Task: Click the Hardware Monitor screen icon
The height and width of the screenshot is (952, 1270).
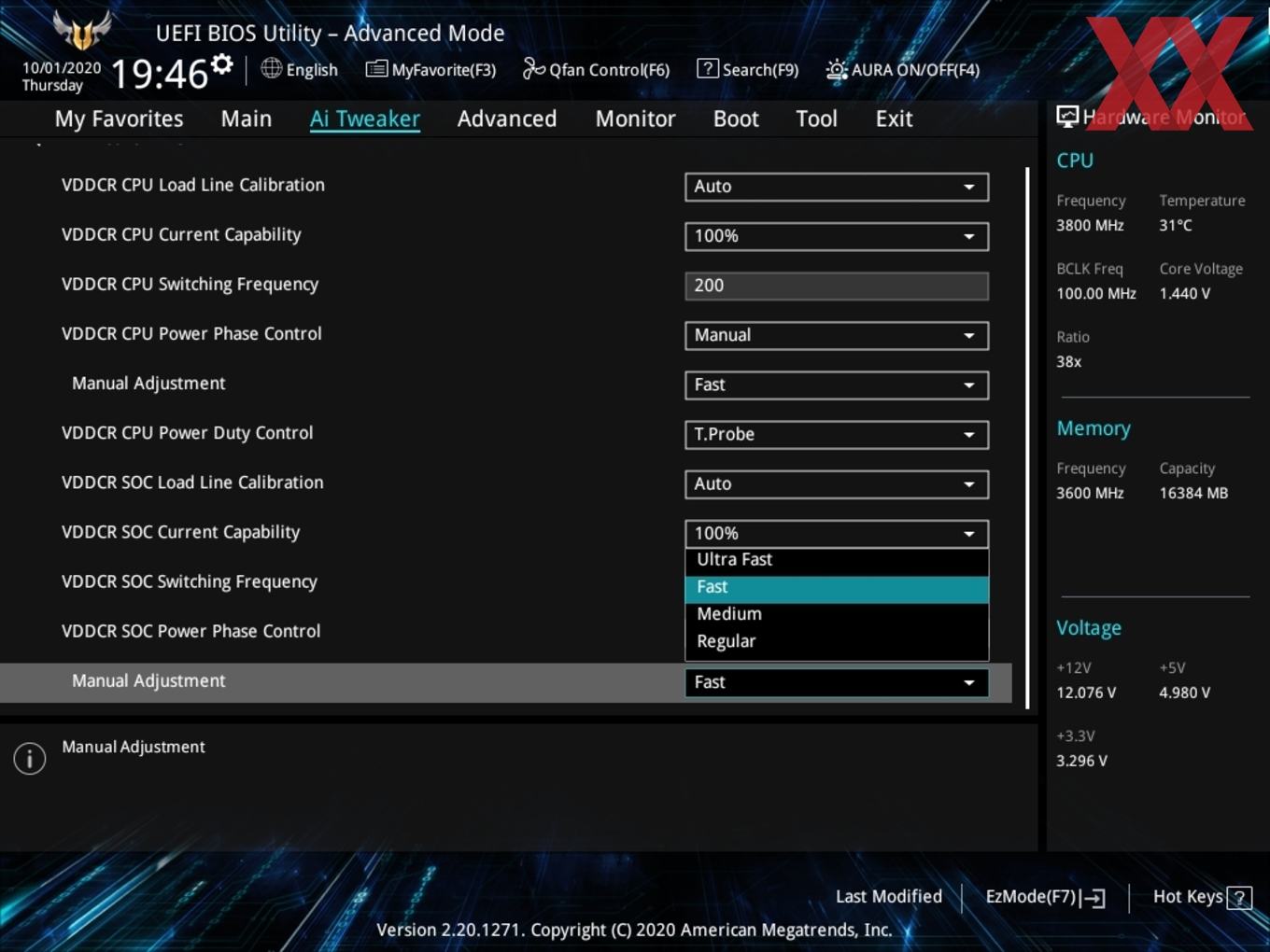Action: (x=1067, y=117)
